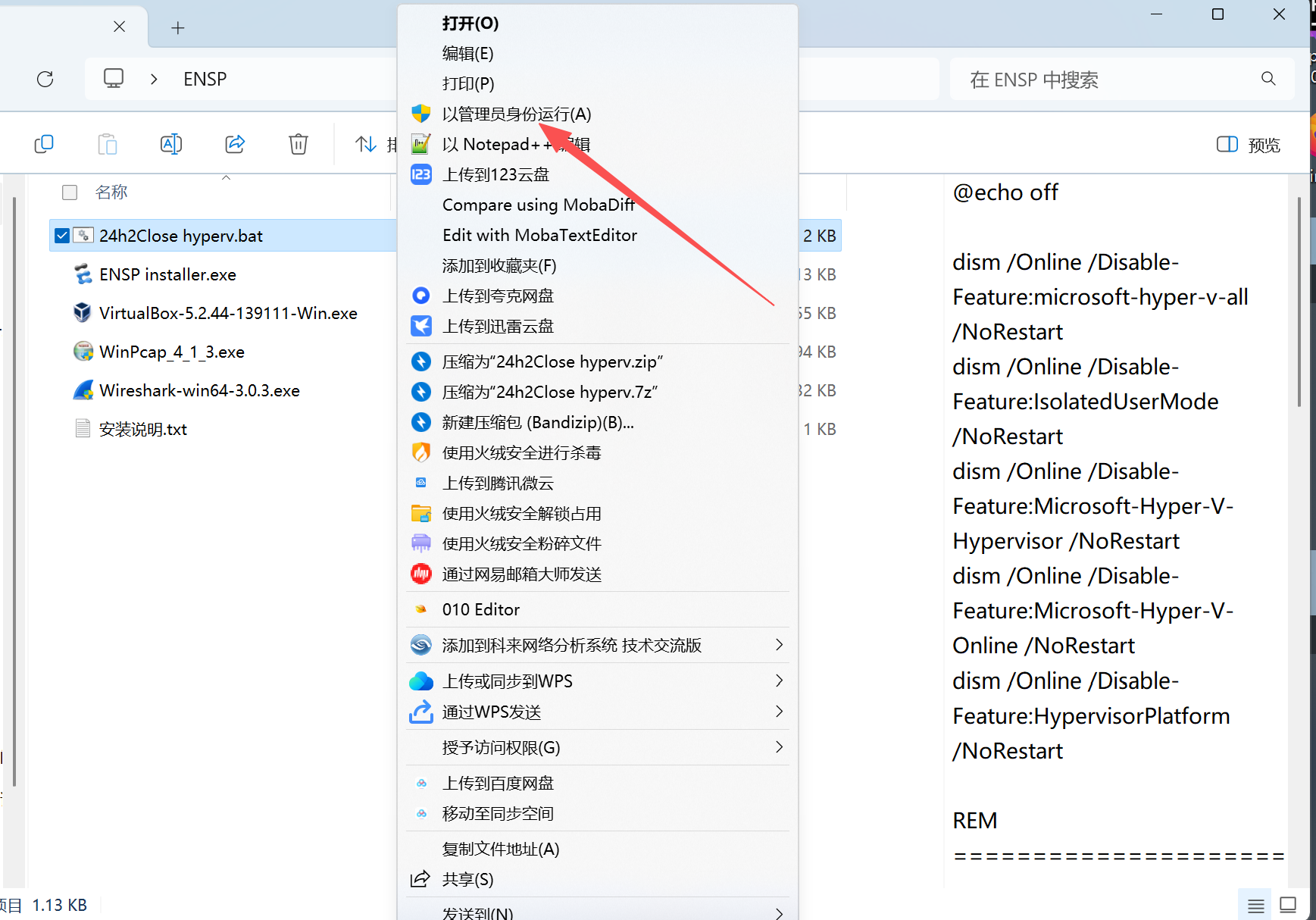This screenshot has width=1316, height=920.
Task: Select 安装说明.txt file
Action: [x=143, y=429]
